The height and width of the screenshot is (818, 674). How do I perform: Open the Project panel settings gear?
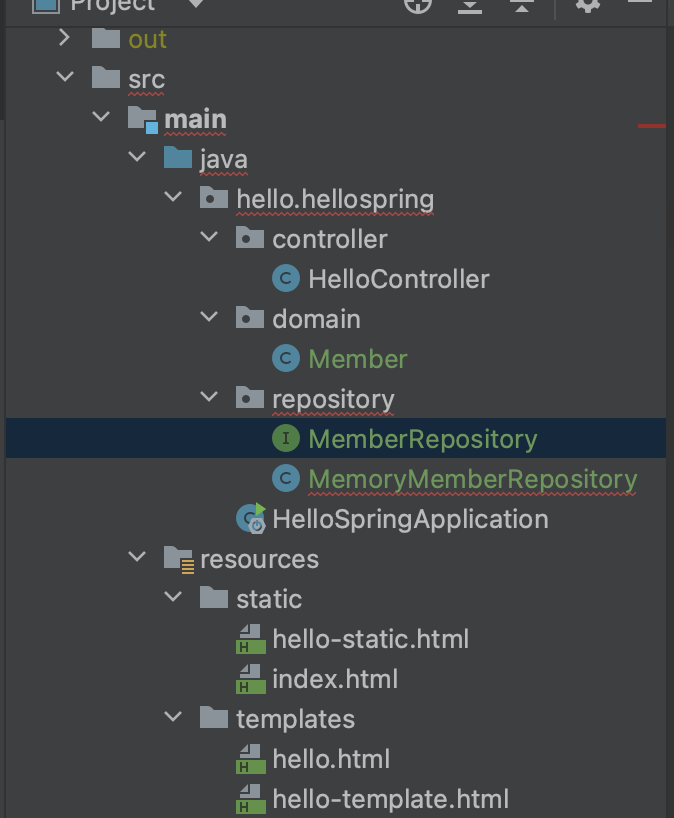click(588, 5)
